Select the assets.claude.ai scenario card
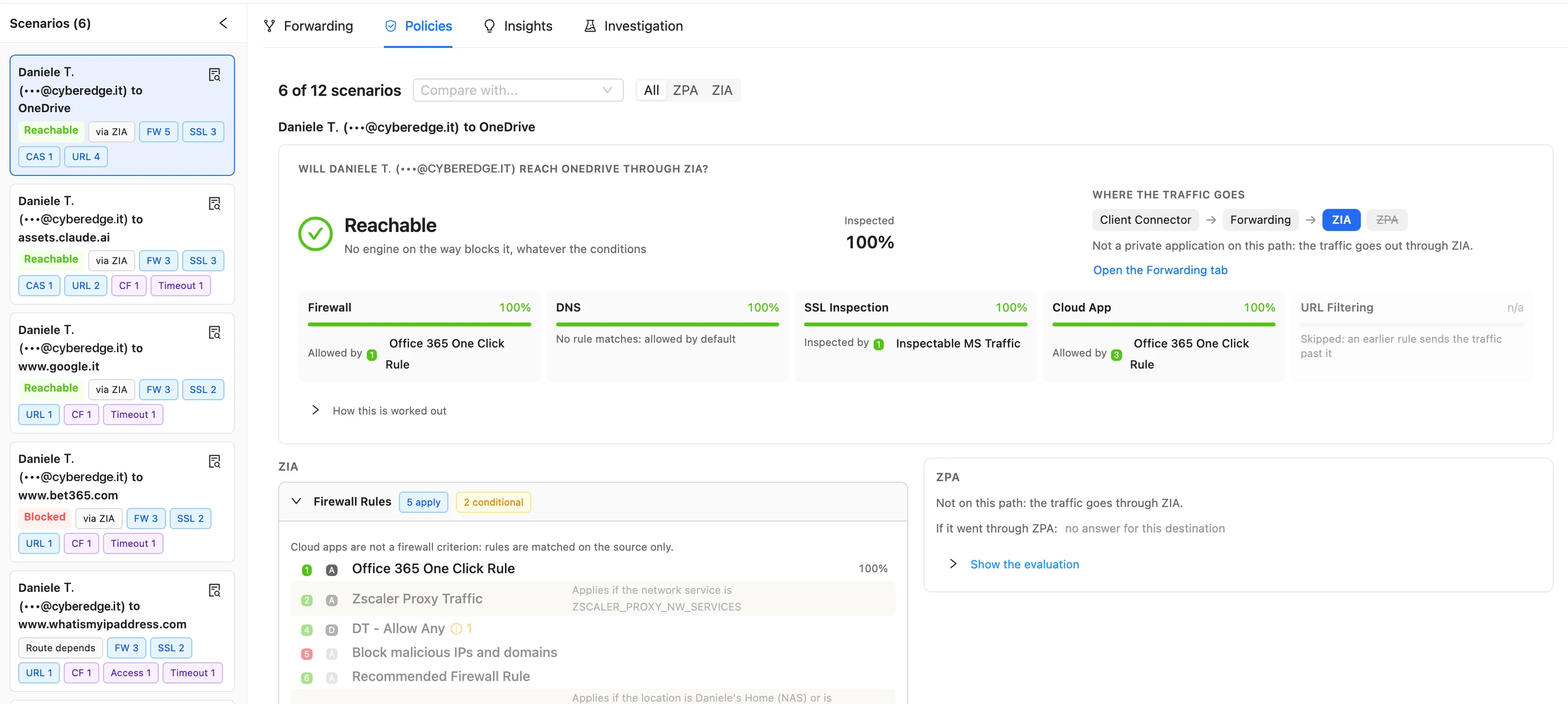Screen dimensions: 1568x704 [x=122, y=244]
